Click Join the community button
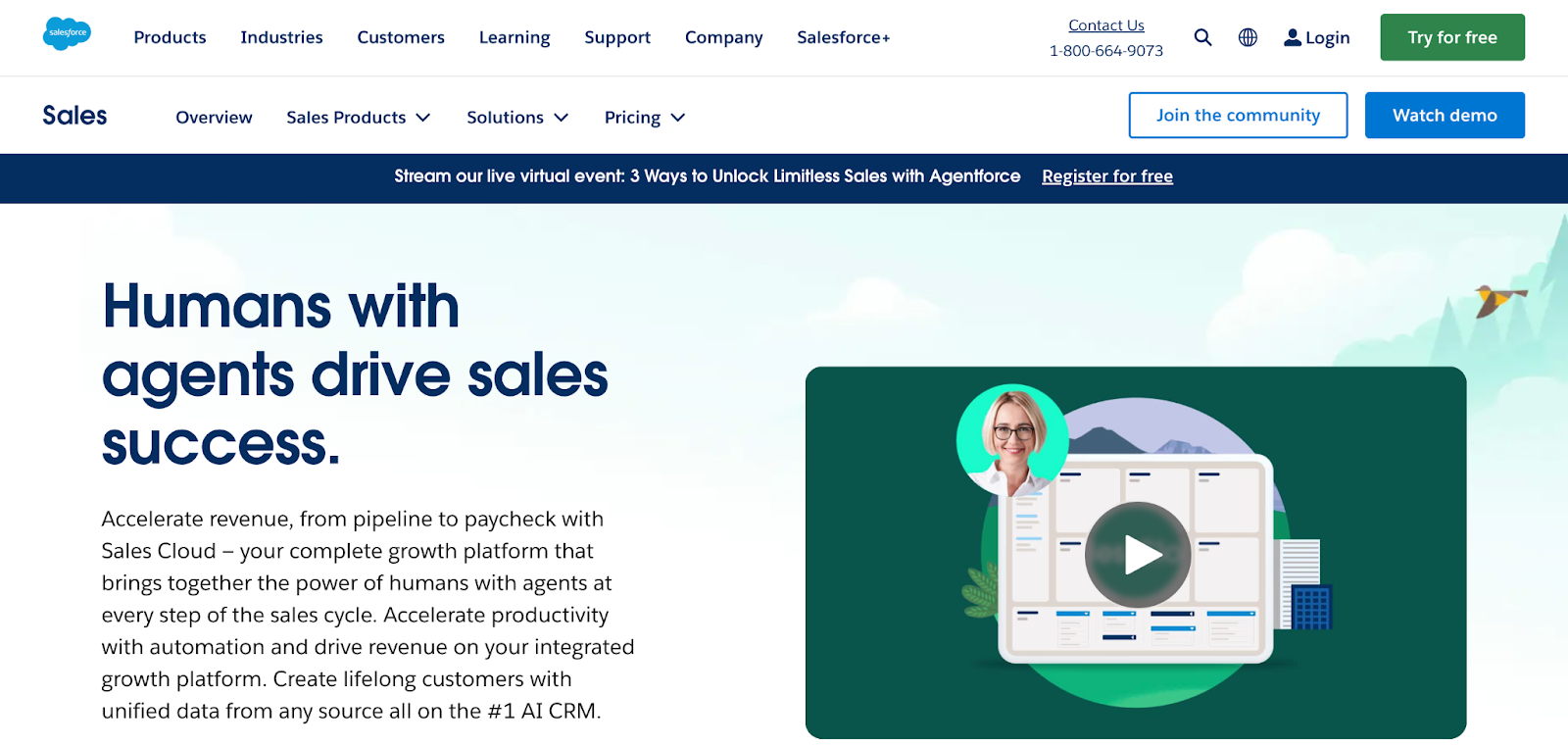This screenshot has height=746, width=1568. [1238, 116]
